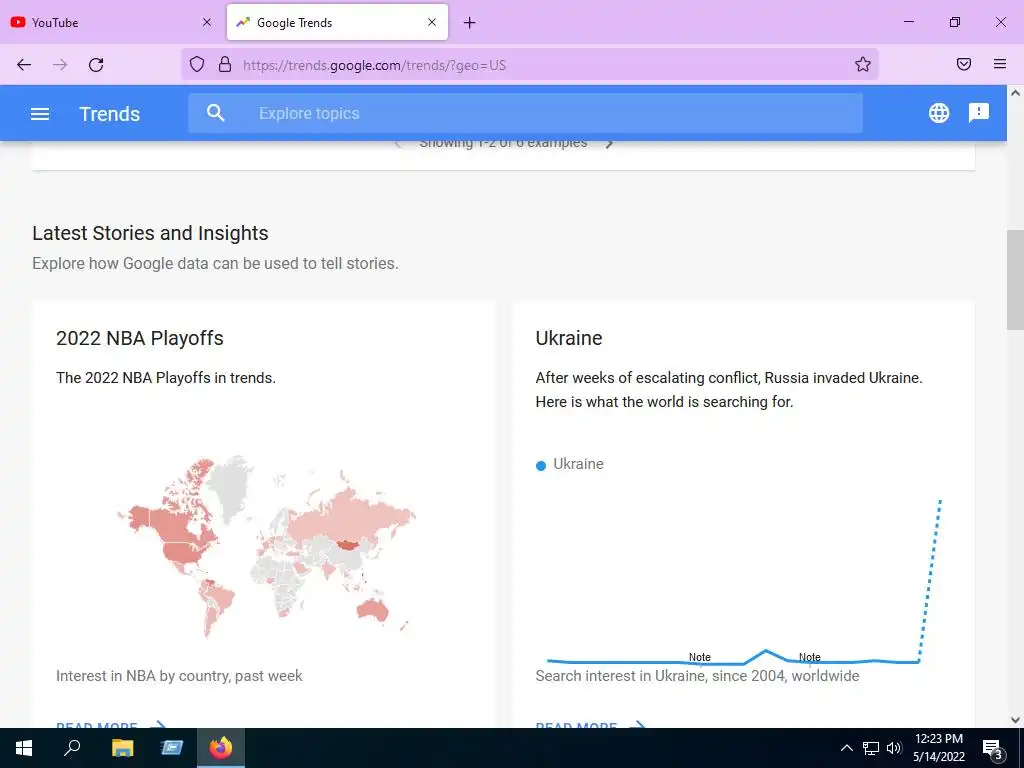Click 'Search interest in Ukraine, since 2004' caption

697,676
